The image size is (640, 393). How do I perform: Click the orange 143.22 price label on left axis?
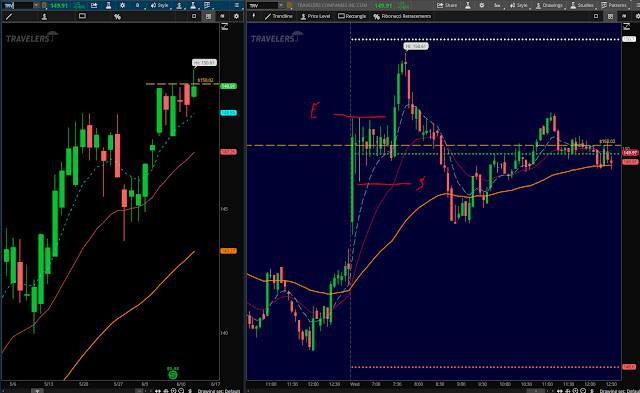point(228,251)
